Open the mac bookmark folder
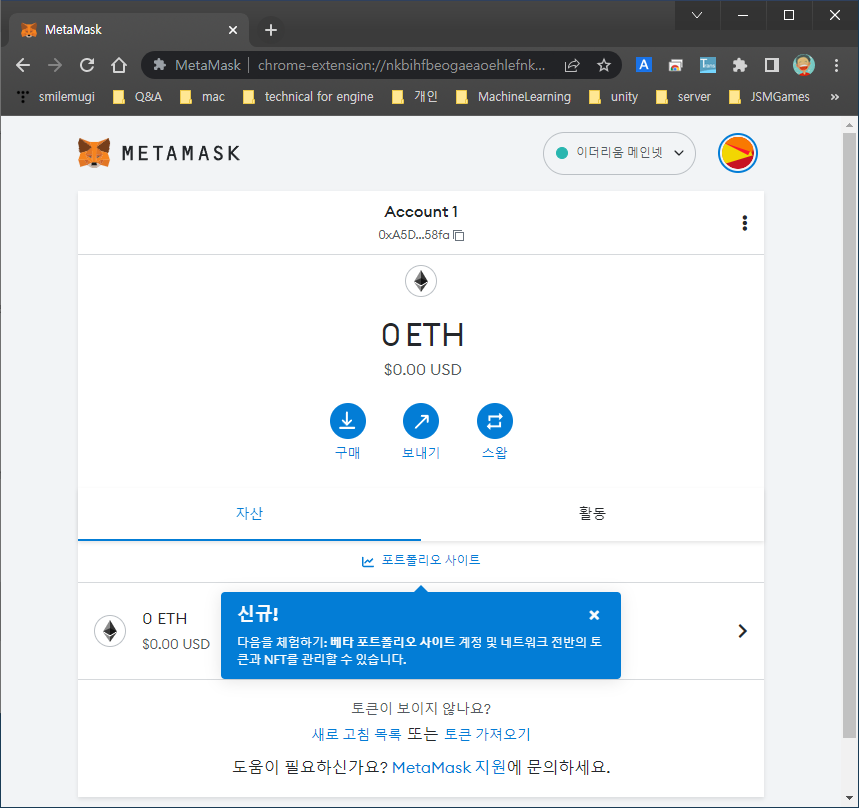 pyautogui.click(x=202, y=97)
